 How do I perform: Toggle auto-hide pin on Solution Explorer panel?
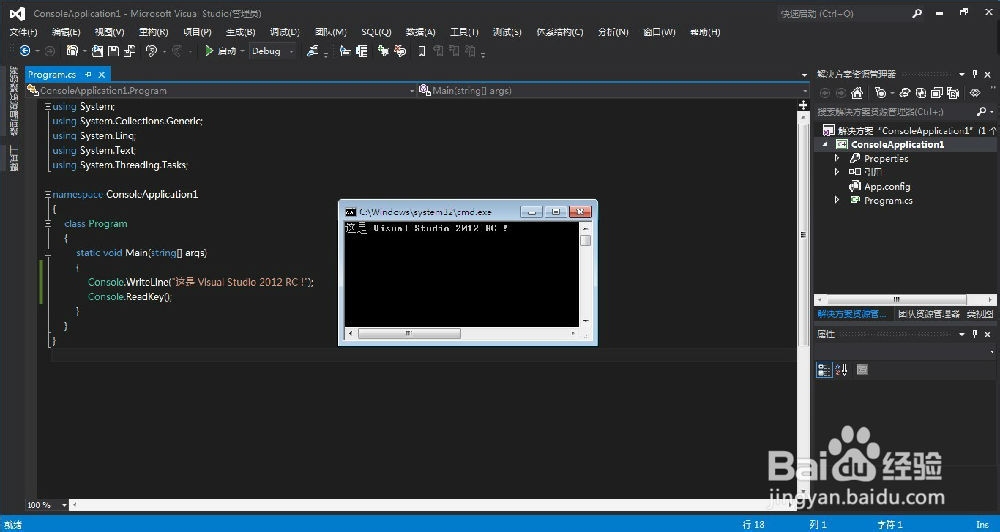coord(975,74)
